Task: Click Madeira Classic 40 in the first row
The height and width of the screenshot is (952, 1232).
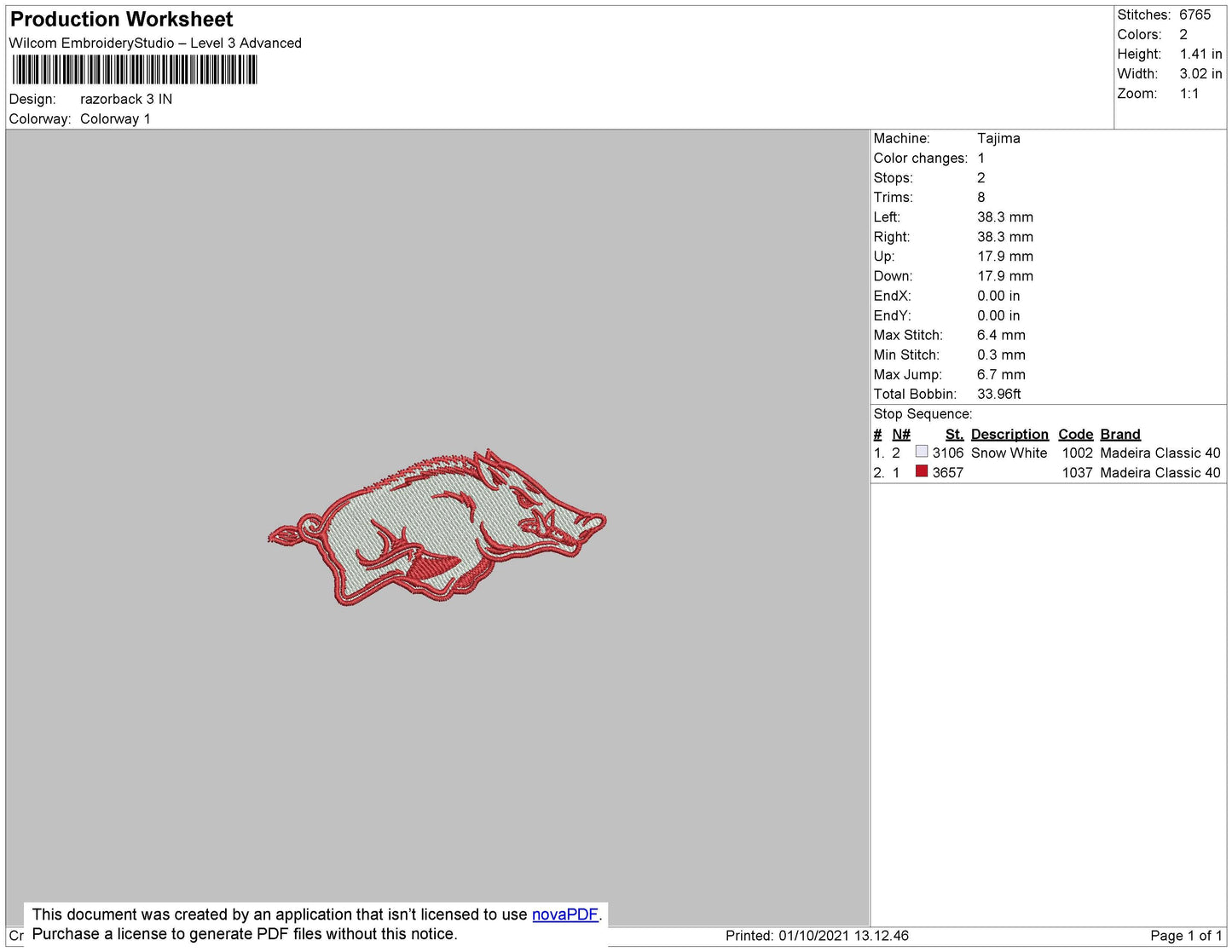Action: pos(1160,453)
